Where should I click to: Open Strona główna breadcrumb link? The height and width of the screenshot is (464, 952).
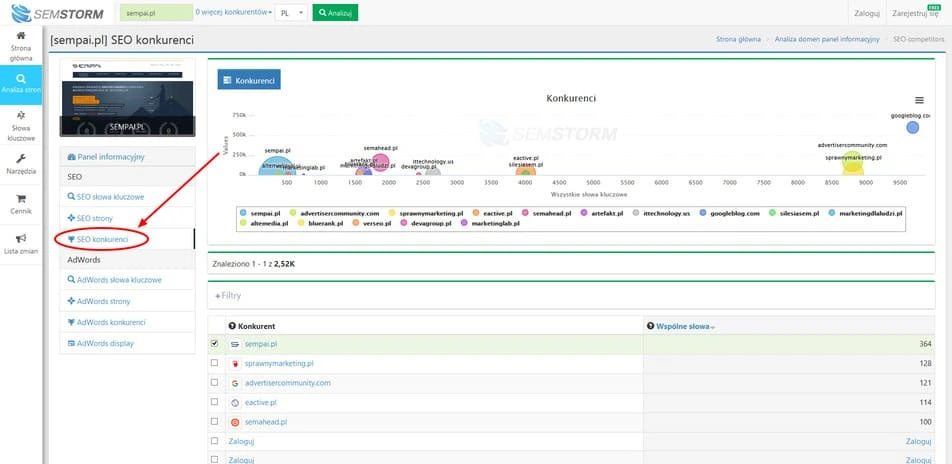click(x=738, y=39)
